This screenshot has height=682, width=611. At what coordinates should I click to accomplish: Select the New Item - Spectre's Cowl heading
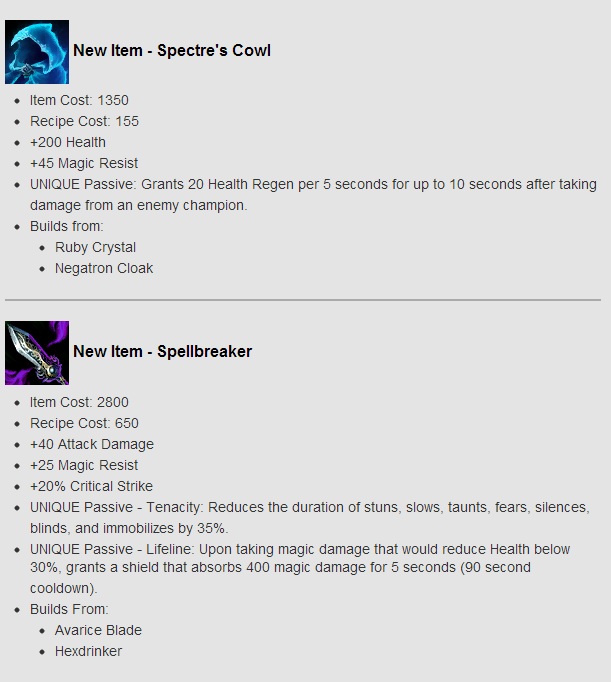tap(172, 50)
